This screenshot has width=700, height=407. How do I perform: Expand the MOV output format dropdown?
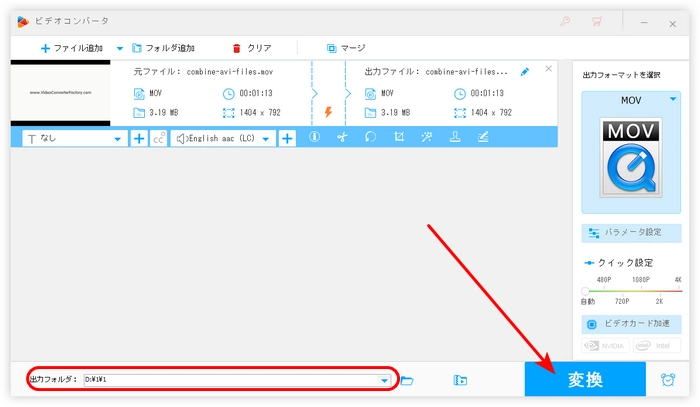point(673,100)
